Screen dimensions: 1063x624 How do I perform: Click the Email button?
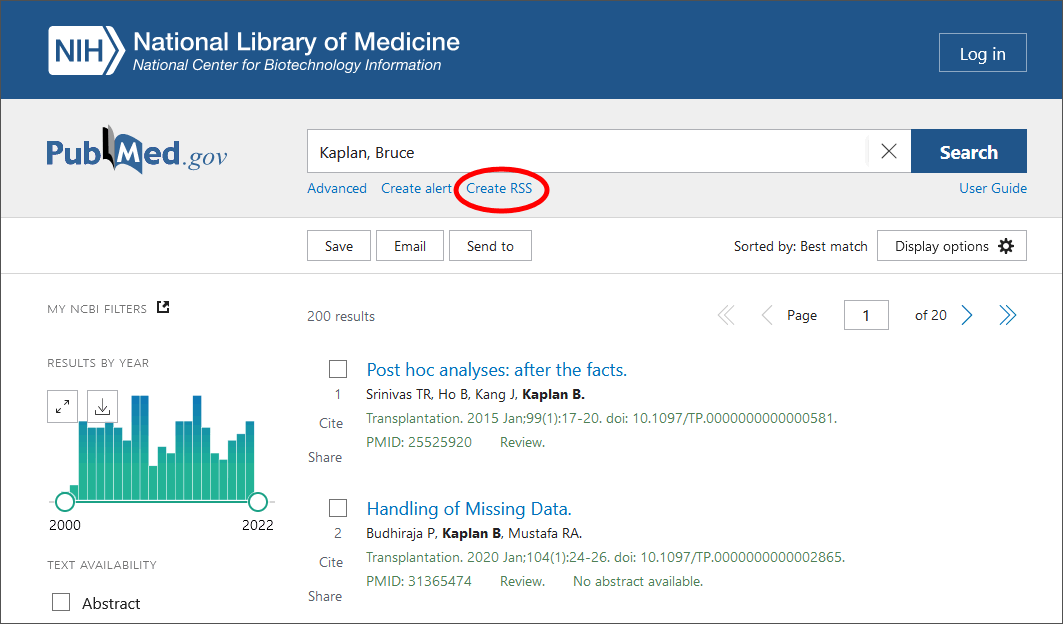[x=409, y=246]
